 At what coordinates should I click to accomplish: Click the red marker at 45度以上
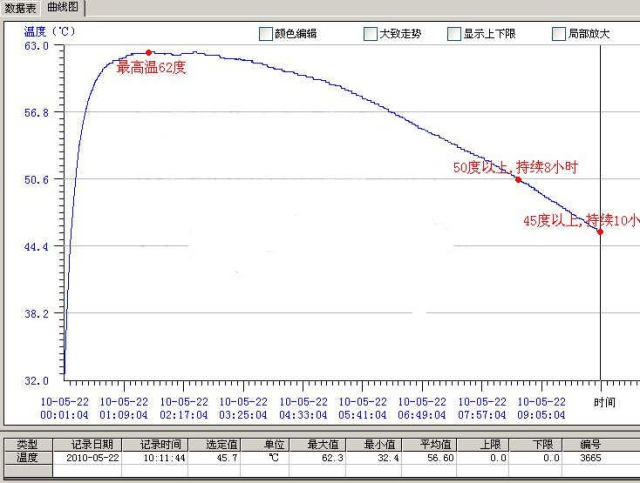click(600, 231)
